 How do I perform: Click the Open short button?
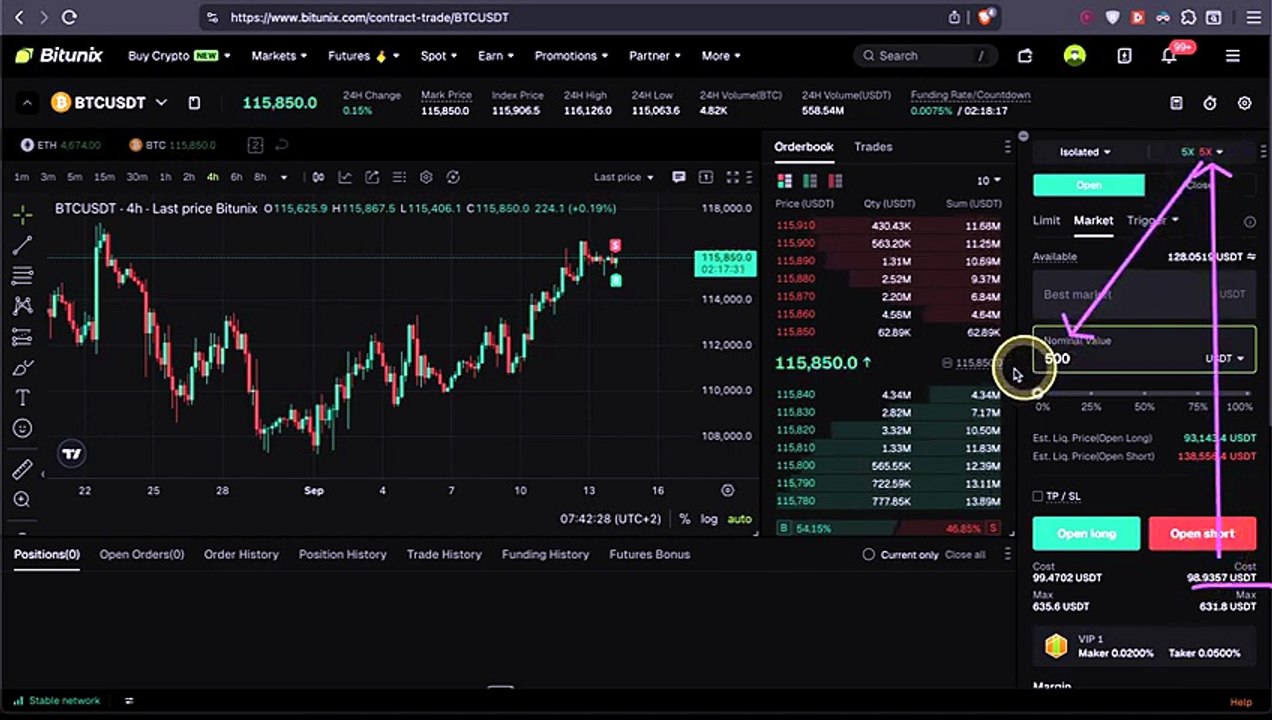pyautogui.click(x=1202, y=533)
